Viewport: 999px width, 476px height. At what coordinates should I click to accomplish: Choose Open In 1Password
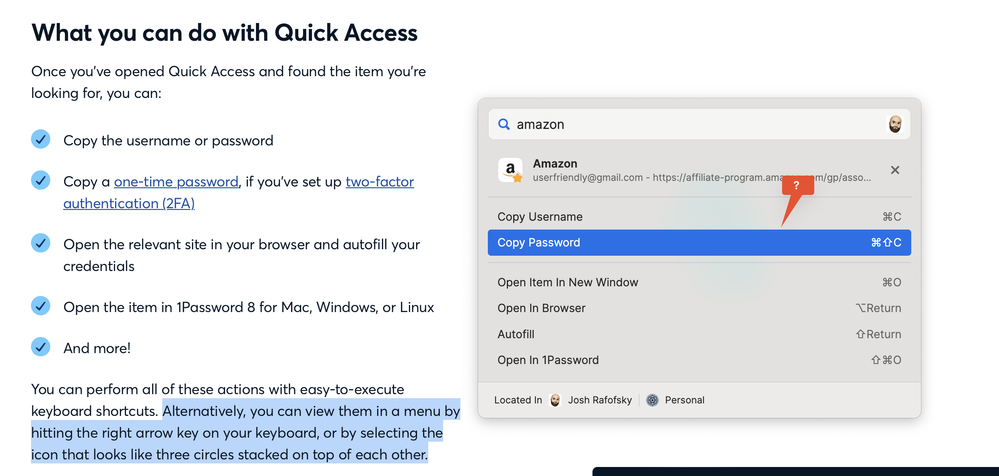click(x=548, y=361)
